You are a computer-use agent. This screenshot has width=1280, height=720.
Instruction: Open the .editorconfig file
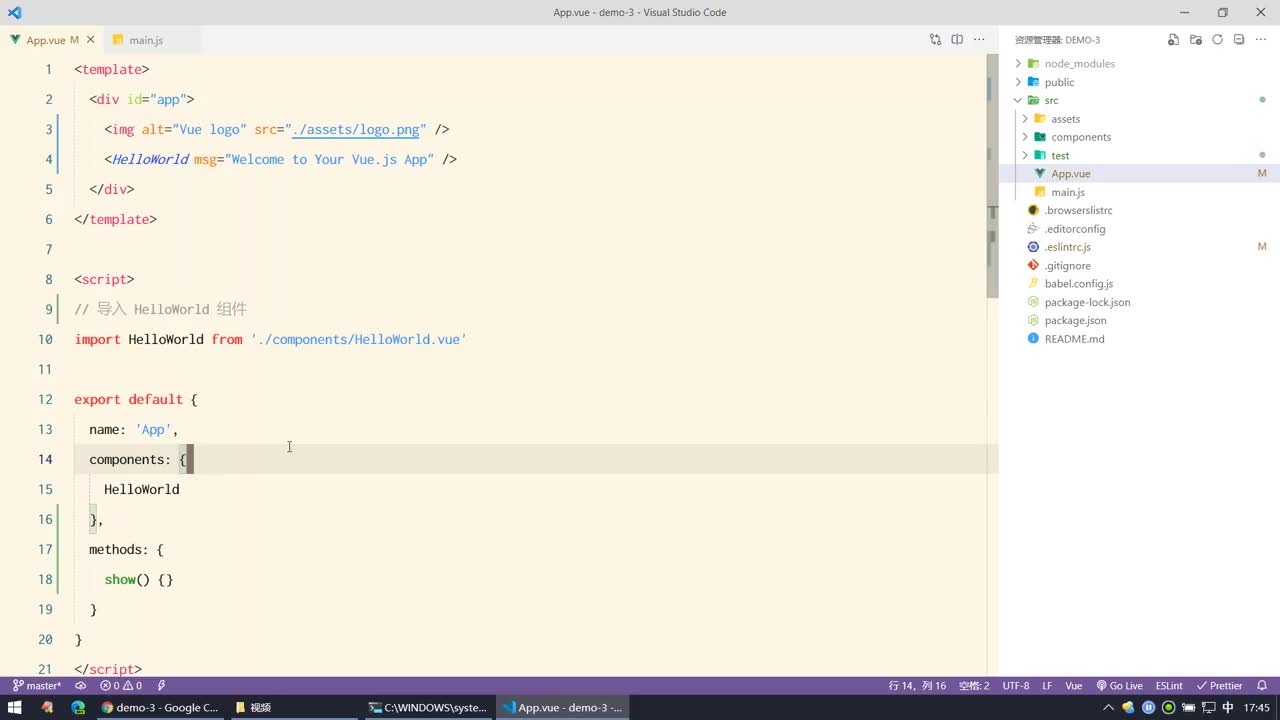click(1074, 229)
